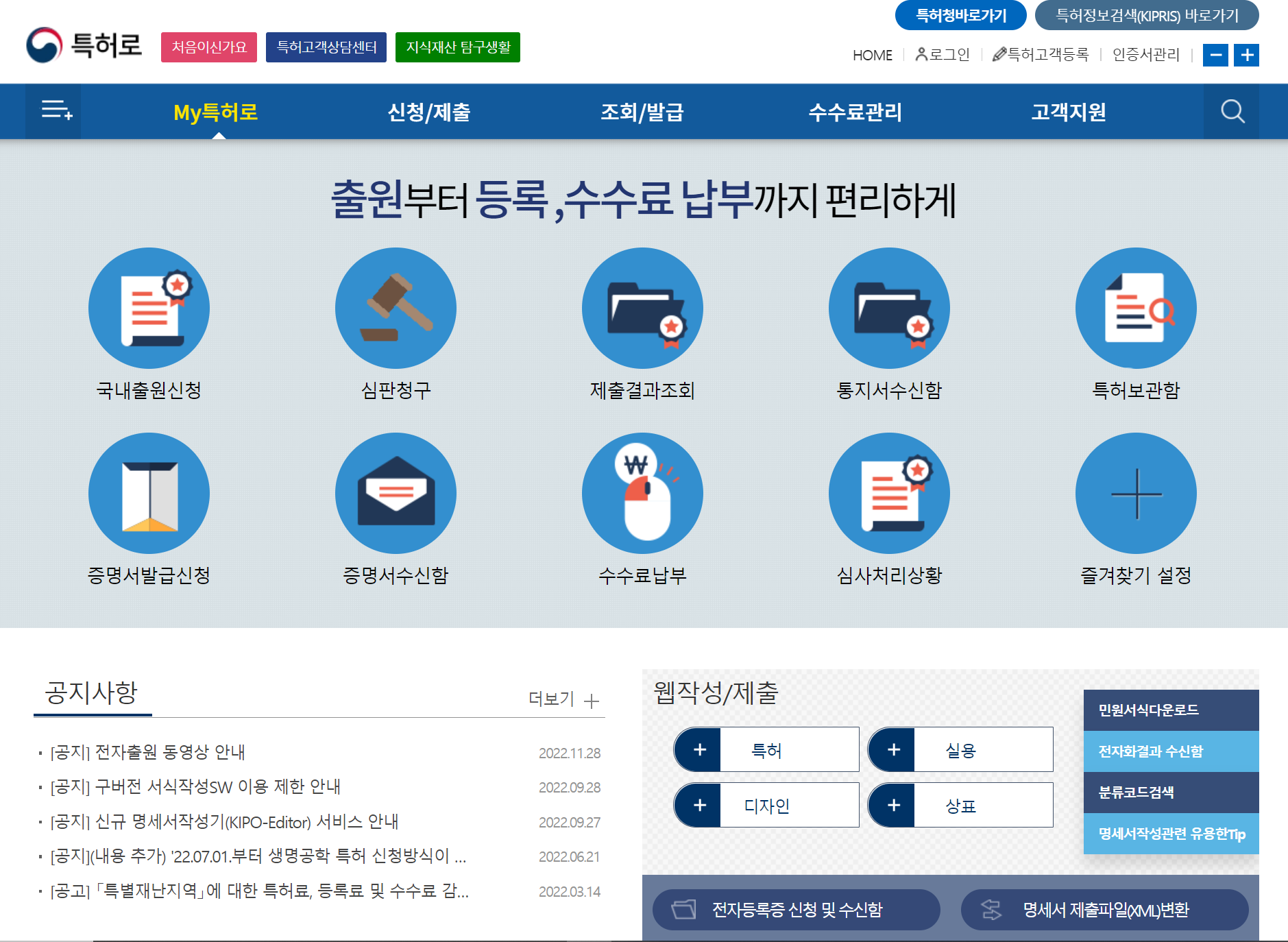Expand the 특허 web writing option
This screenshot has width=1288, height=942.
coord(766,750)
